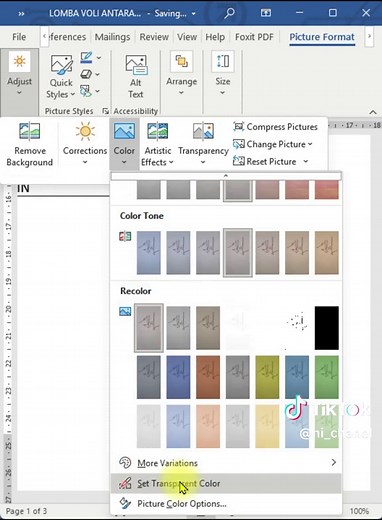Image resolution: width=382 pixels, height=520 pixels.
Task: Open More Variations submenu
Action: click(x=226, y=463)
